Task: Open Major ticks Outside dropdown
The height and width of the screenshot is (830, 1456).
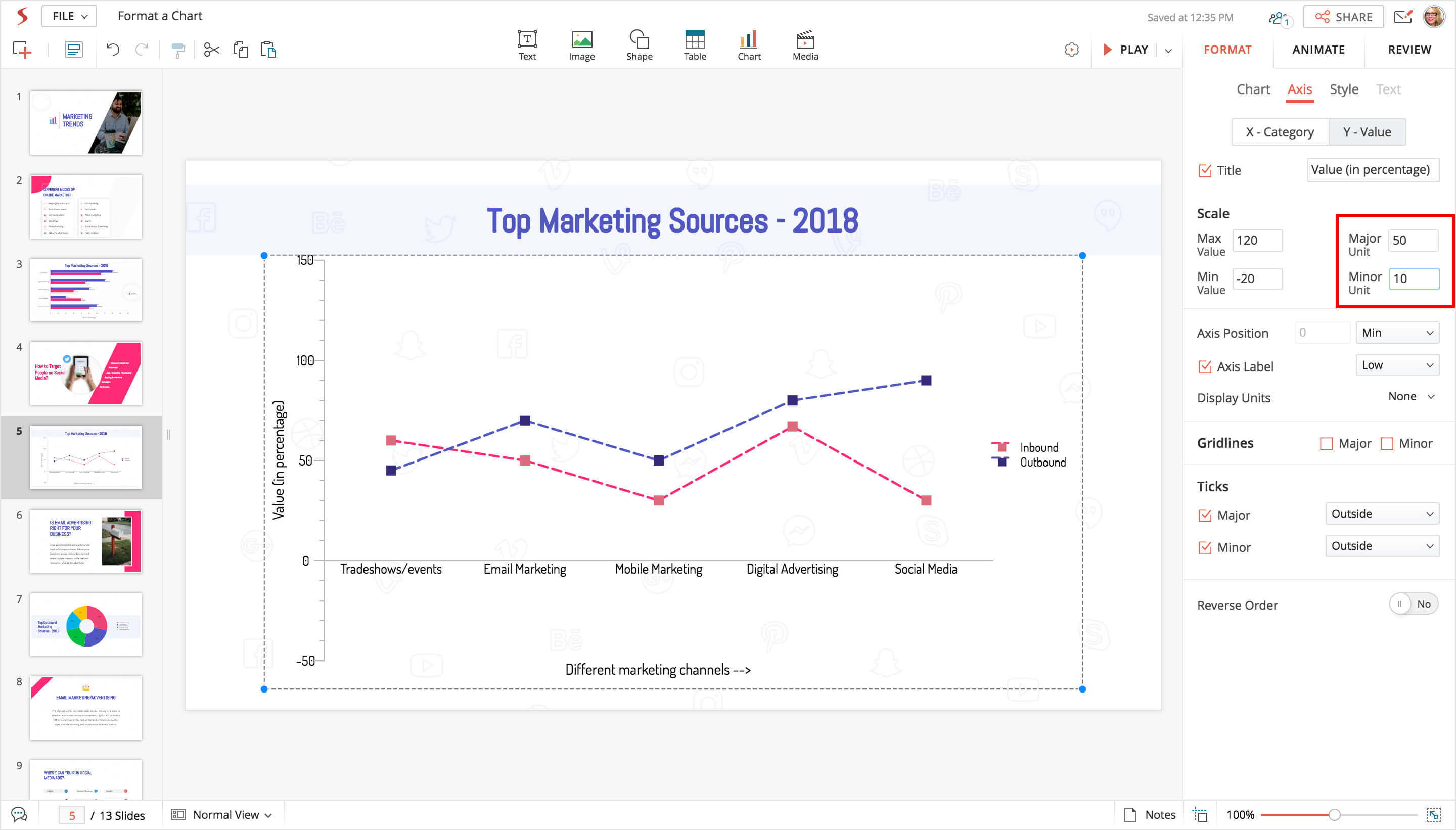Action: [x=1381, y=514]
